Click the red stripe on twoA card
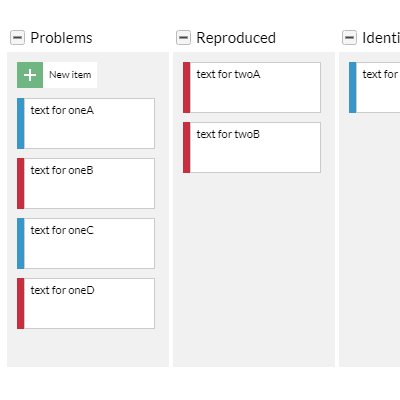This screenshot has width=400, height=400. 187,87
